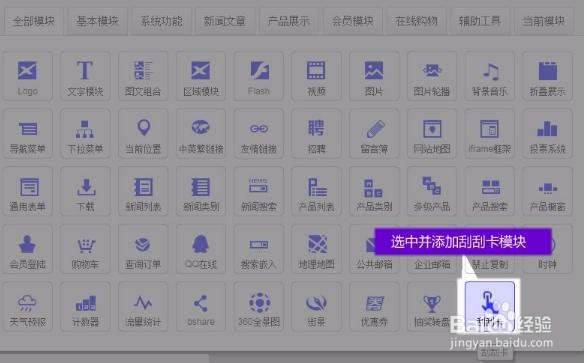
Task: Add the bshare sharing module
Action: pos(201,307)
